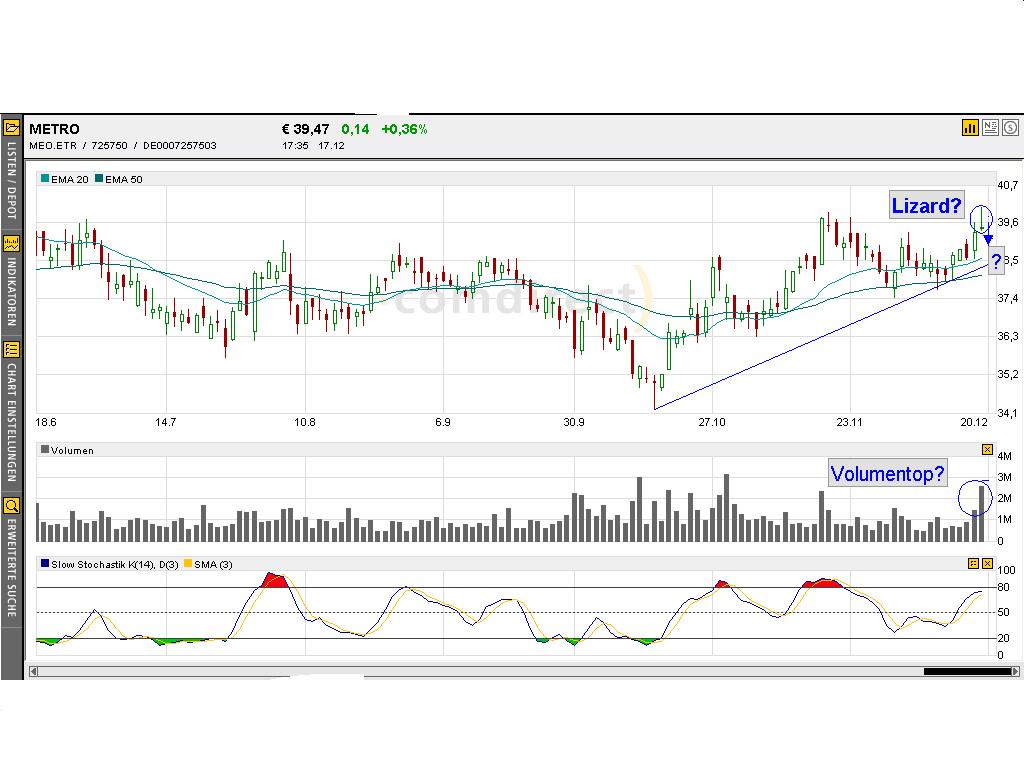
Task: Click the 30.9 date axis label
Action: 573,422
